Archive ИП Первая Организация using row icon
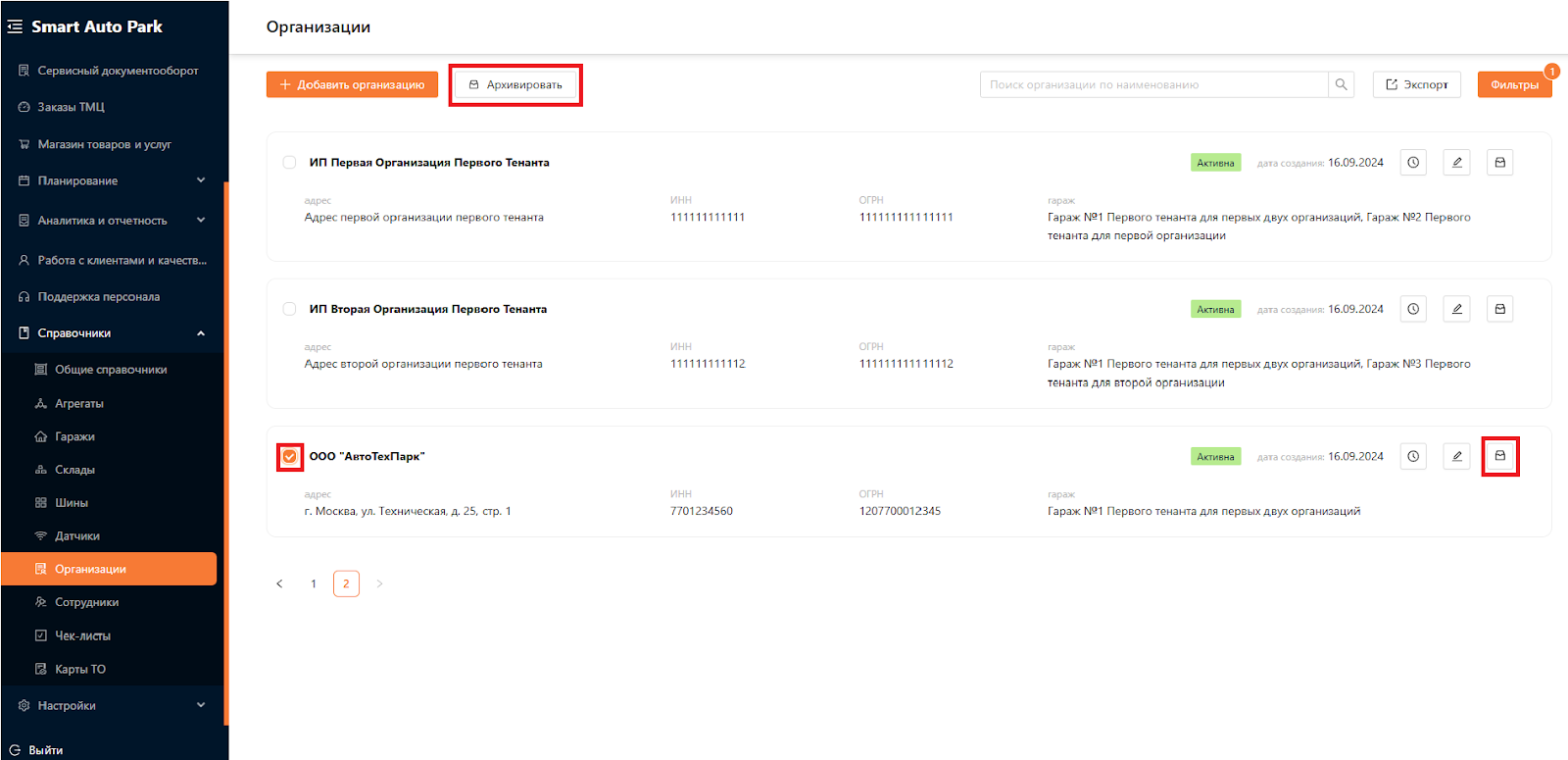This screenshot has width=1568, height=760. coord(1499,163)
